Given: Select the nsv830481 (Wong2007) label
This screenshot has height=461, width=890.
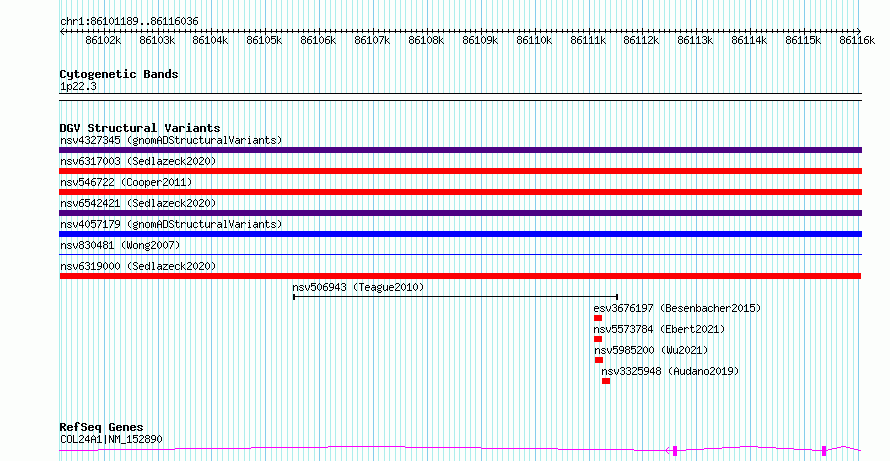Looking at the screenshot, I should [x=120, y=245].
